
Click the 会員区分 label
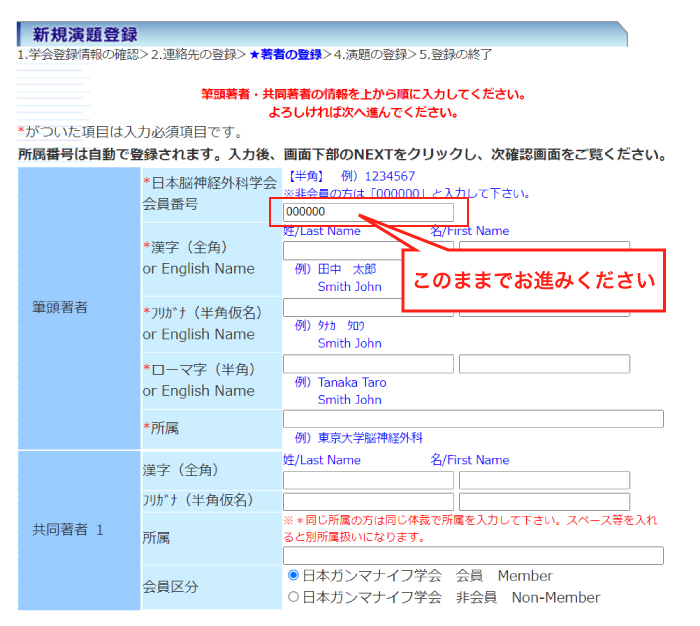coord(170,587)
